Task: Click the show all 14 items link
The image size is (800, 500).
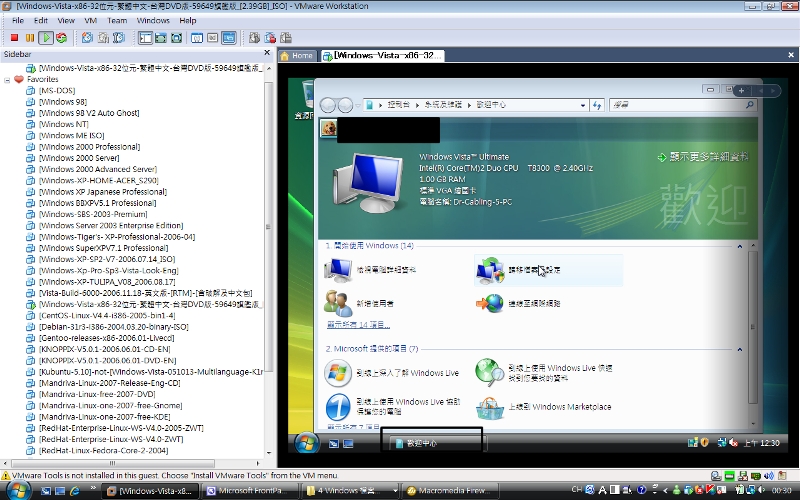Action: (x=358, y=325)
